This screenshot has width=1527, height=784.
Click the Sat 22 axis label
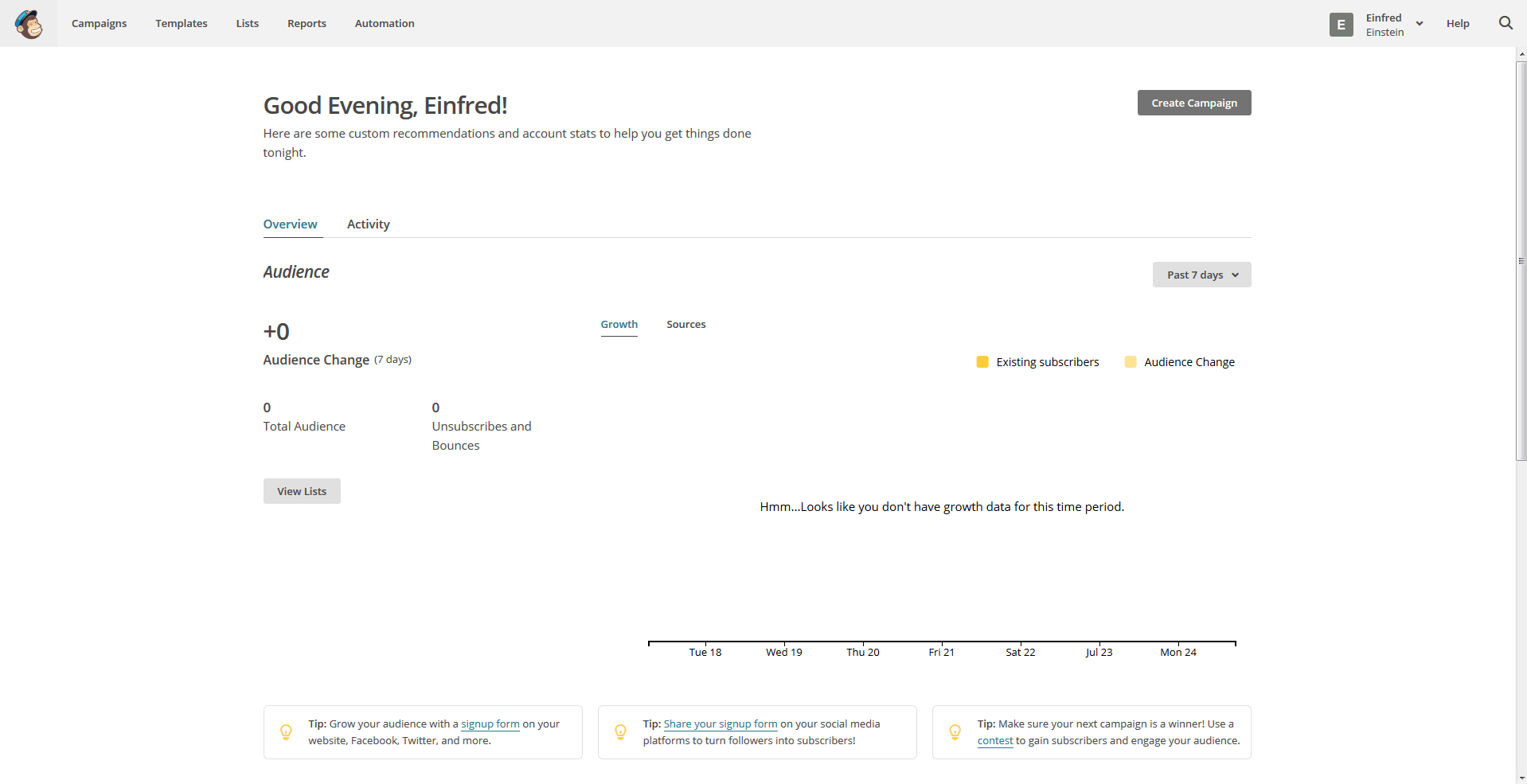pyautogui.click(x=1021, y=653)
